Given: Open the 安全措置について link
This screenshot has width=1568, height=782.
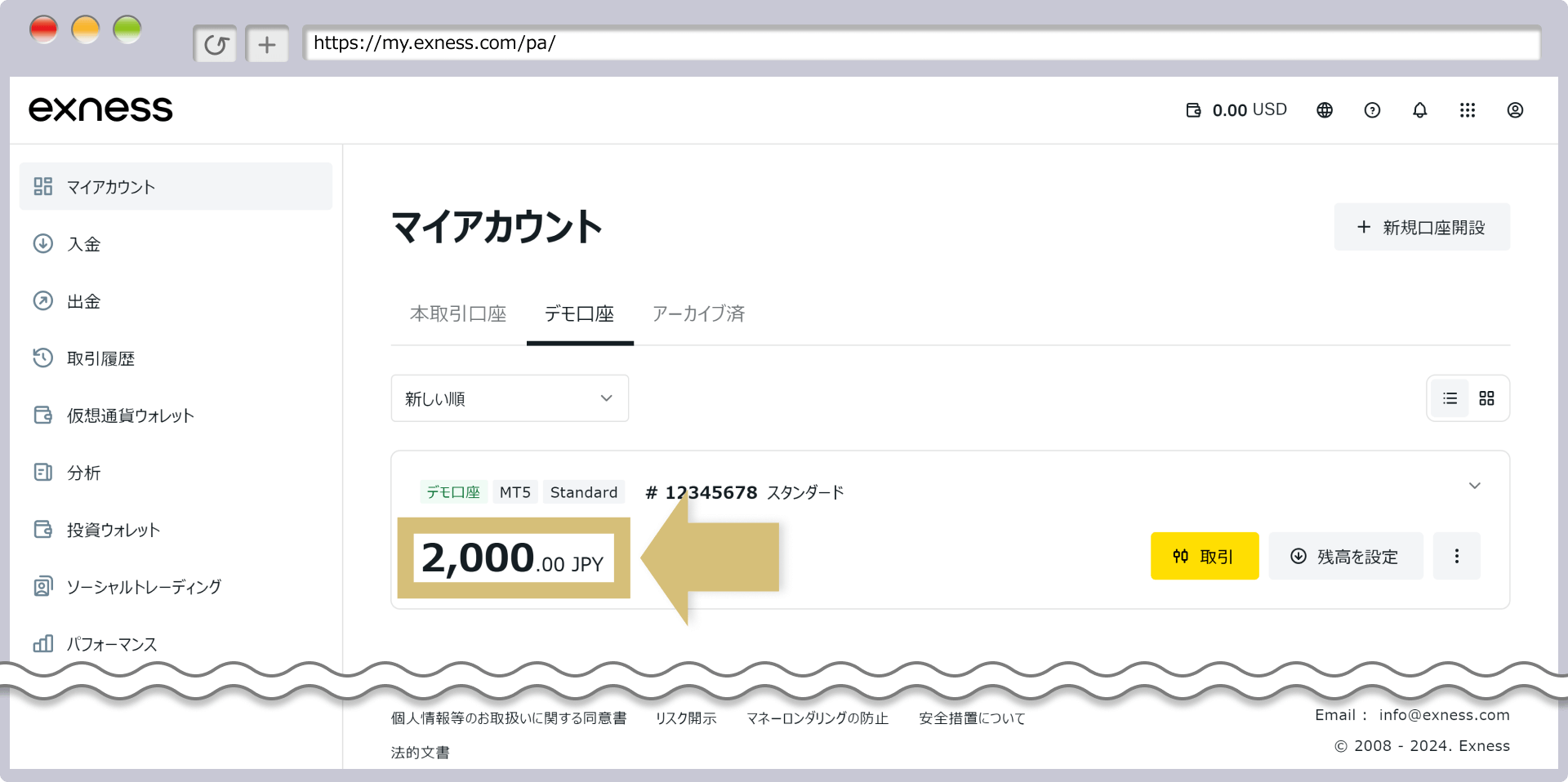Looking at the screenshot, I should tap(972, 718).
